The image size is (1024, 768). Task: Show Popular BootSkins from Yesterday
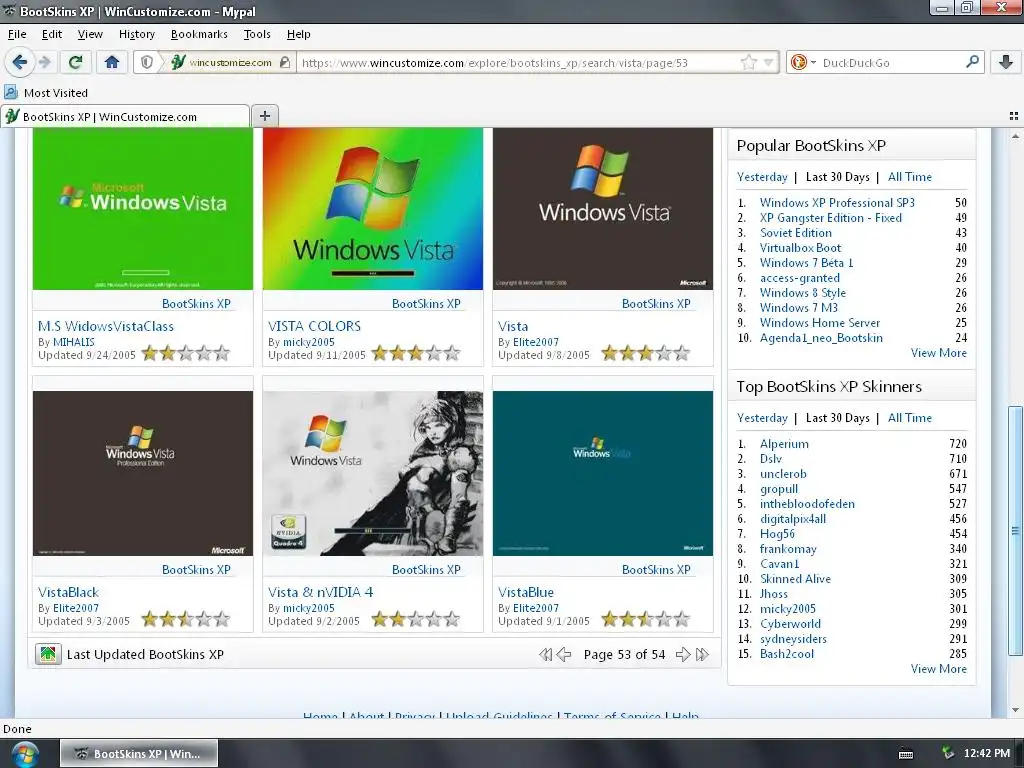click(762, 176)
